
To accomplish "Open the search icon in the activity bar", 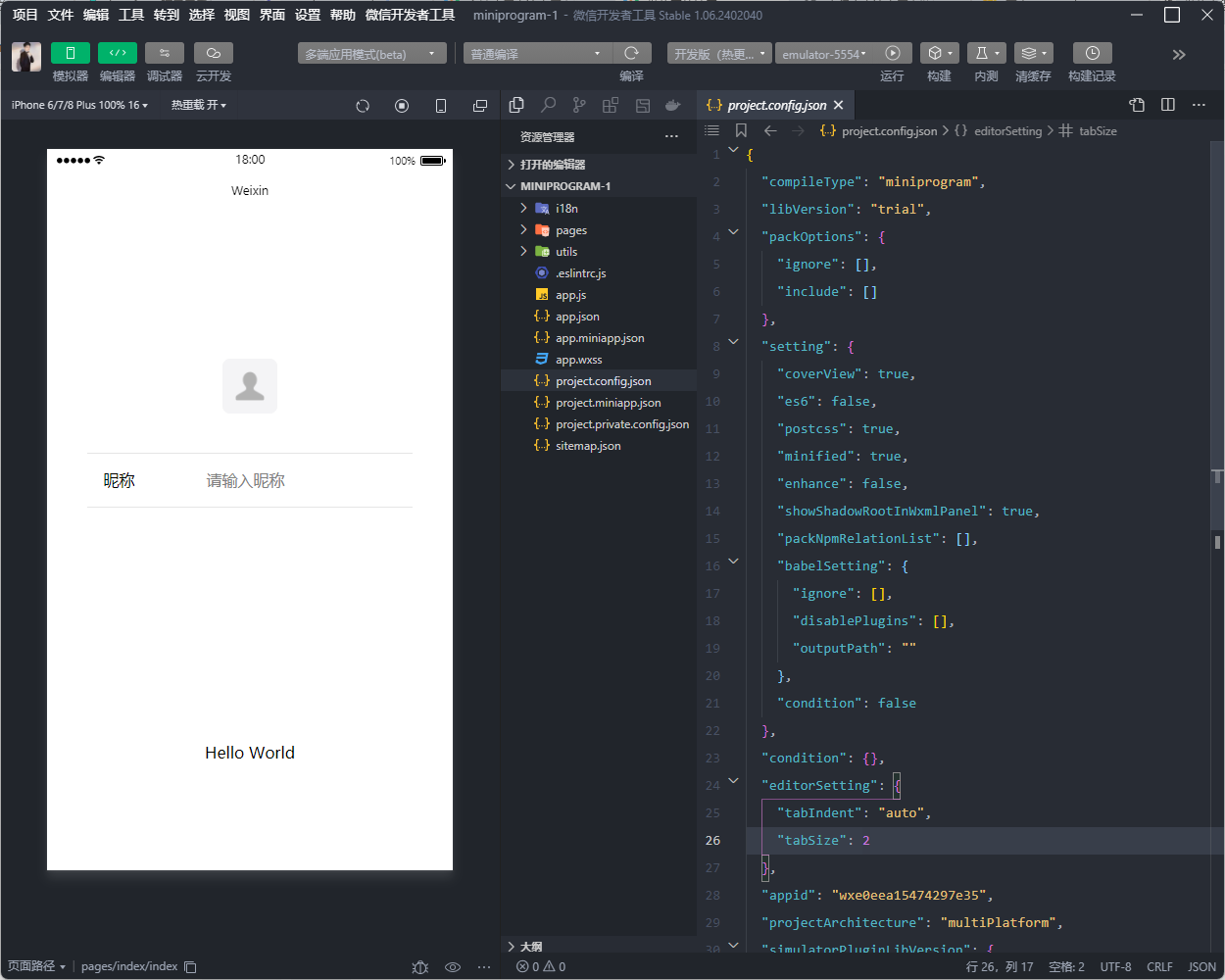I will [x=549, y=105].
